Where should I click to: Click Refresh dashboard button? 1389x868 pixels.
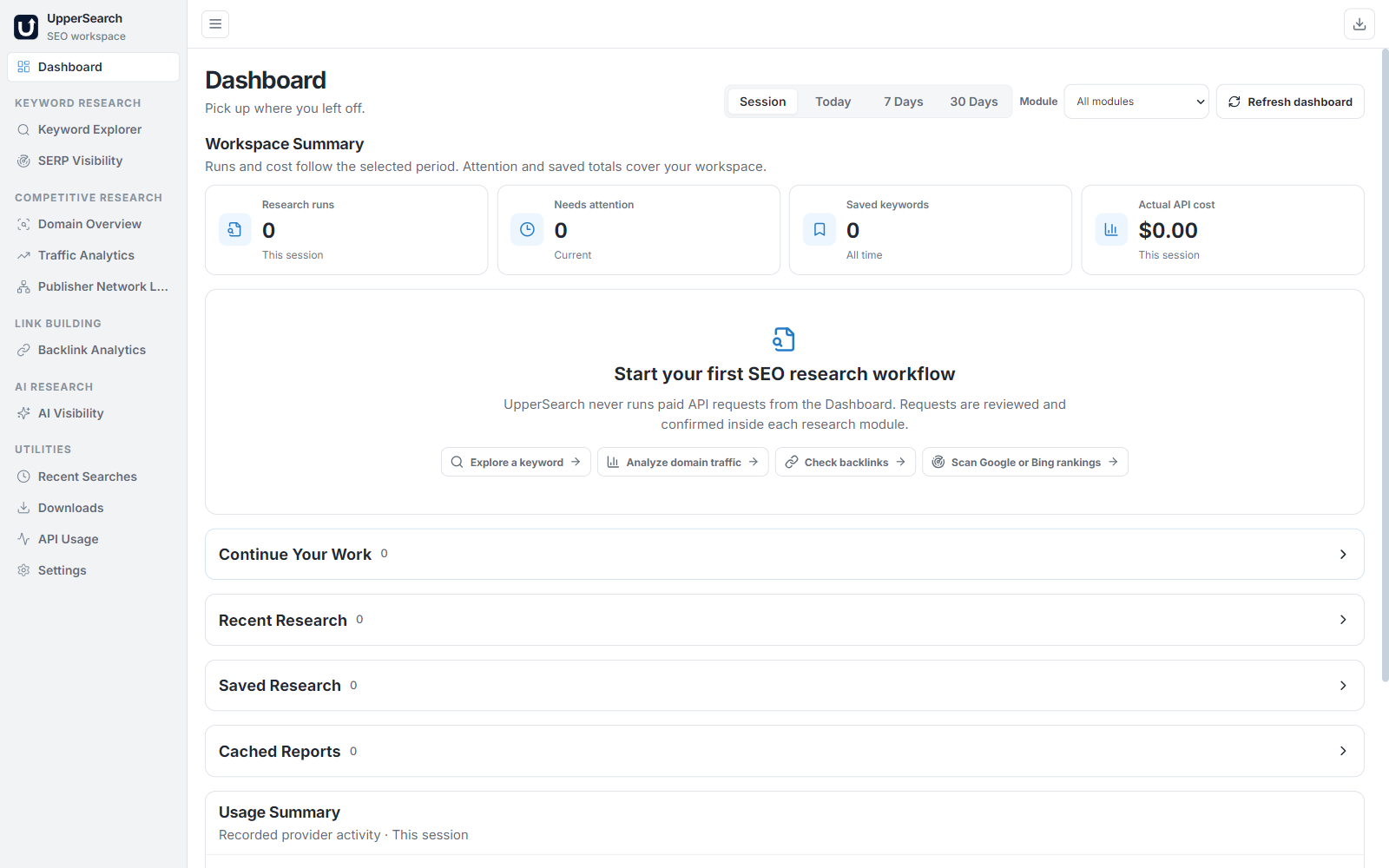1290,102
